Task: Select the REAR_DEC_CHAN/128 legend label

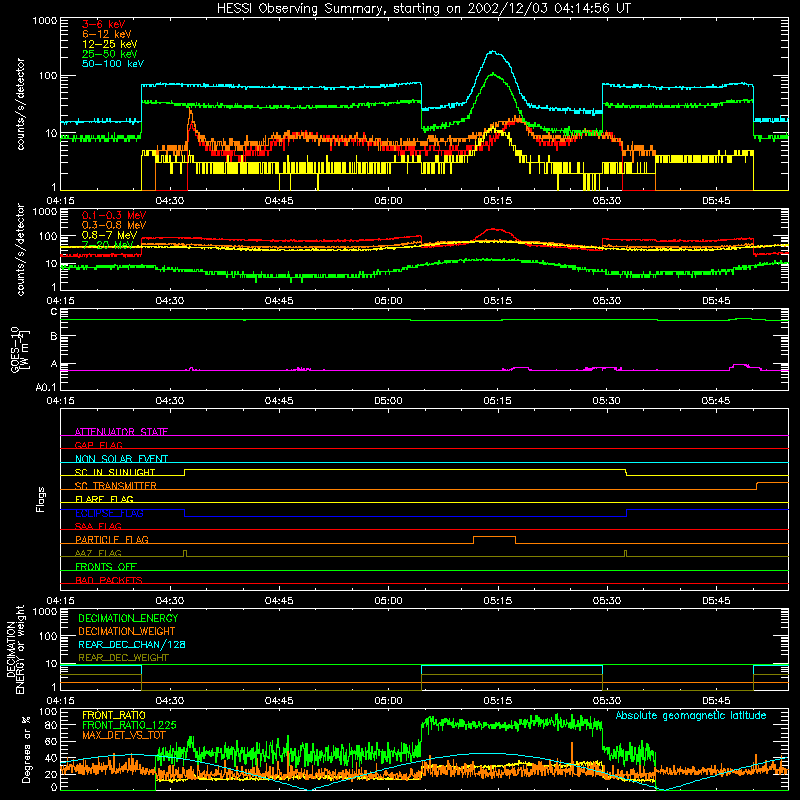Action: (132, 644)
